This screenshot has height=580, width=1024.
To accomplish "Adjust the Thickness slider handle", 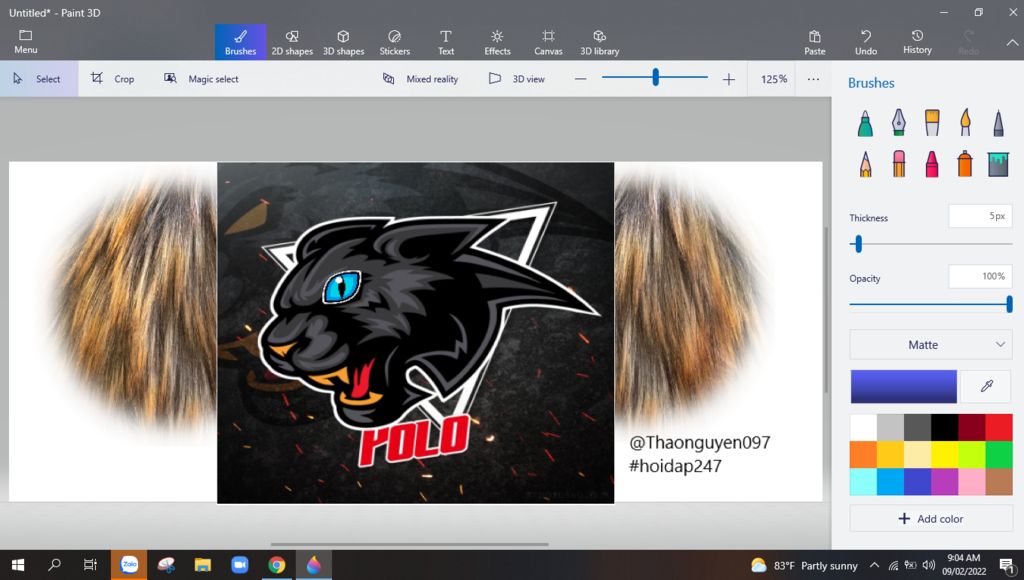I will 858,244.
